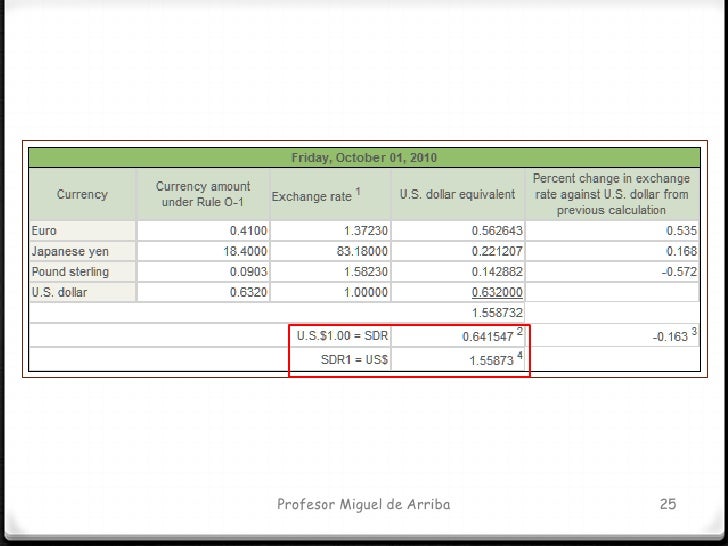Click the total value 1.558732
728x546 pixels.
tap(497, 313)
